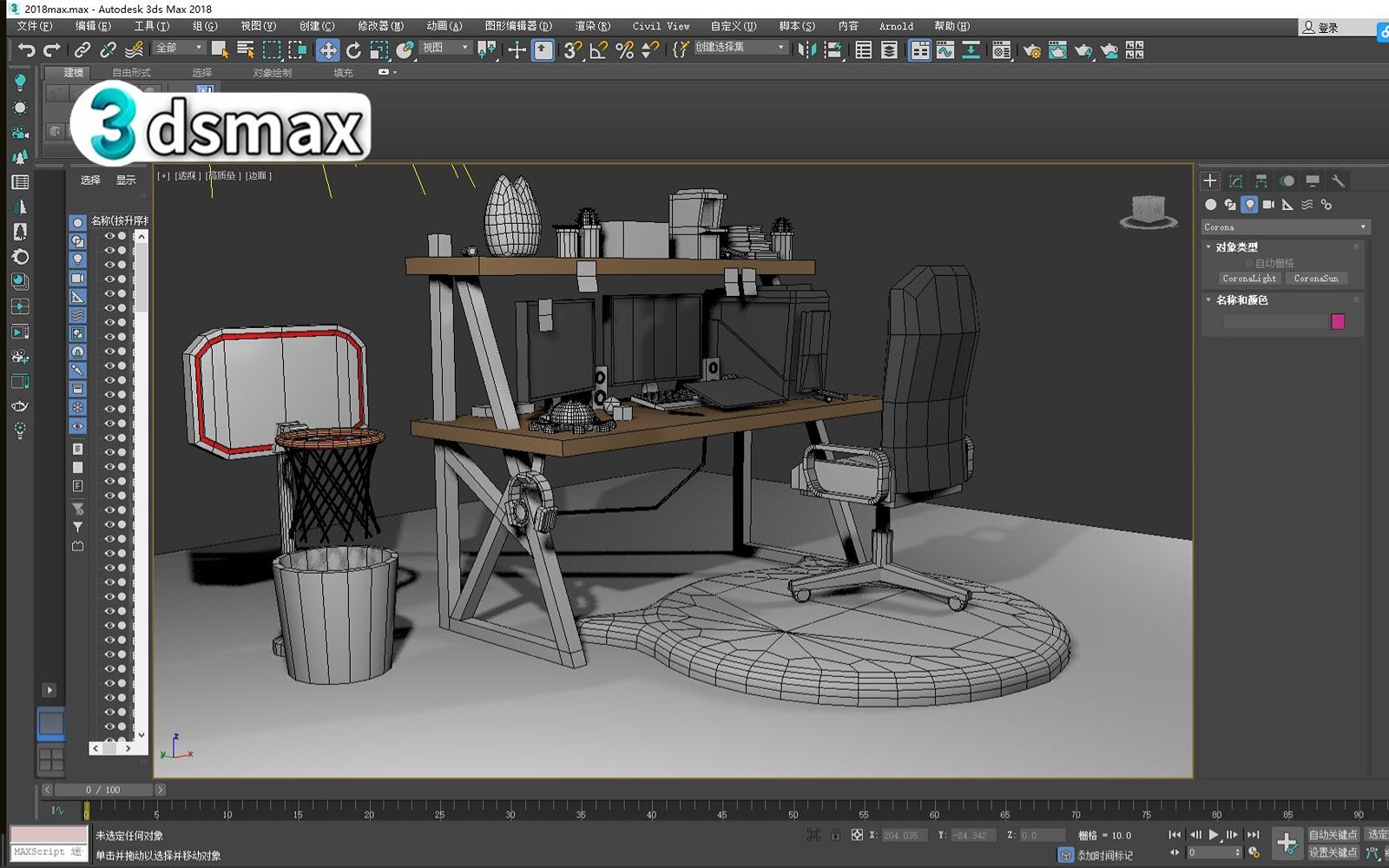
Task: Click the Play Animation button
Action: click(1214, 835)
